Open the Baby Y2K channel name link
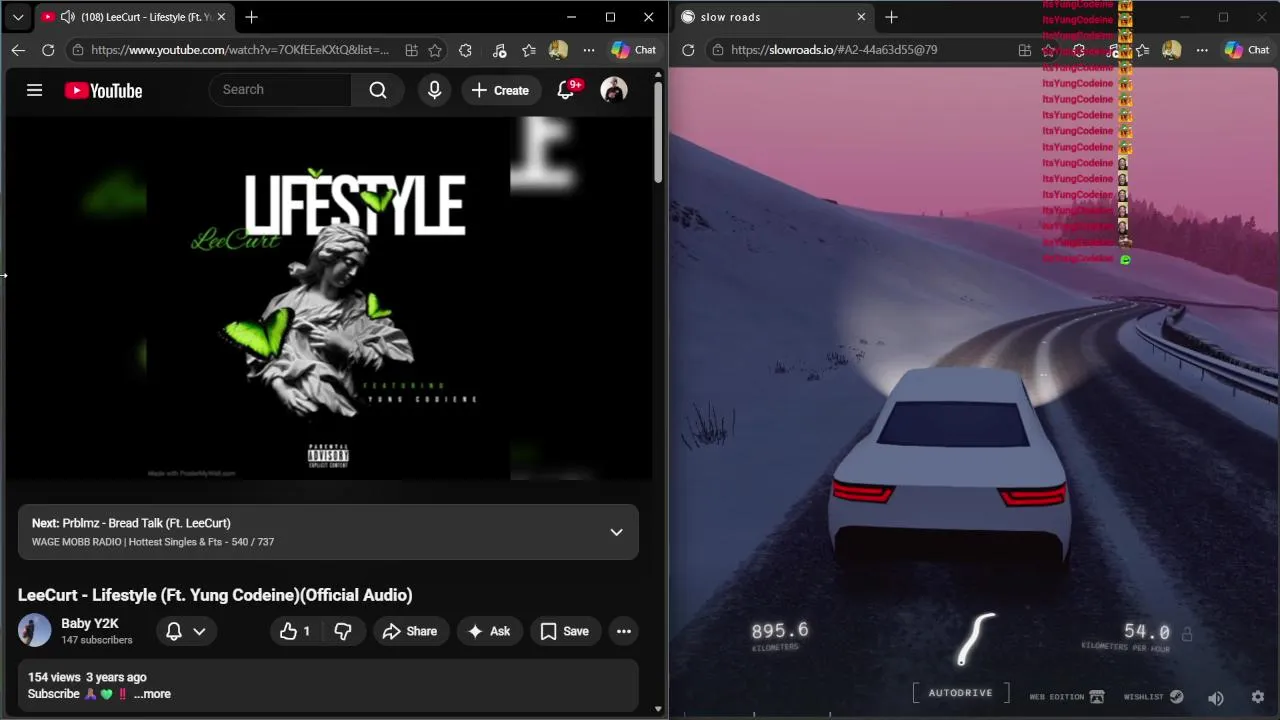The image size is (1280, 720). (90, 623)
